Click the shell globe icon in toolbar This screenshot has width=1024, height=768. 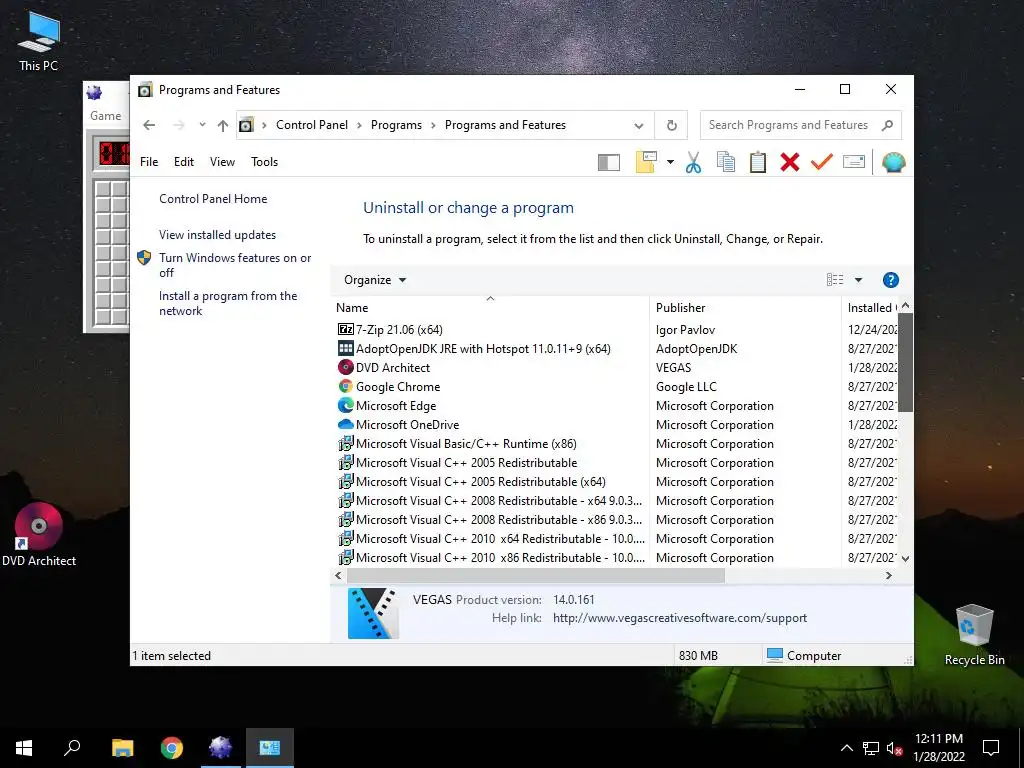pos(893,162)
